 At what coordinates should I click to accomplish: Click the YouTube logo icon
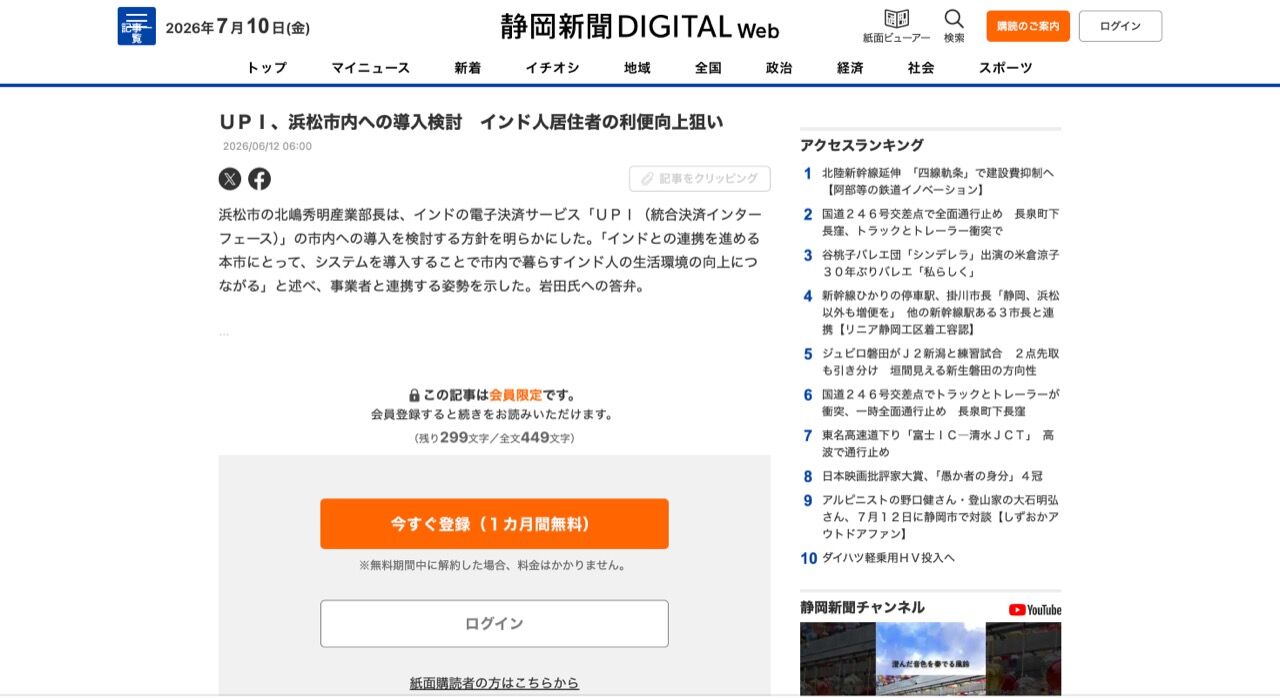1035,609
